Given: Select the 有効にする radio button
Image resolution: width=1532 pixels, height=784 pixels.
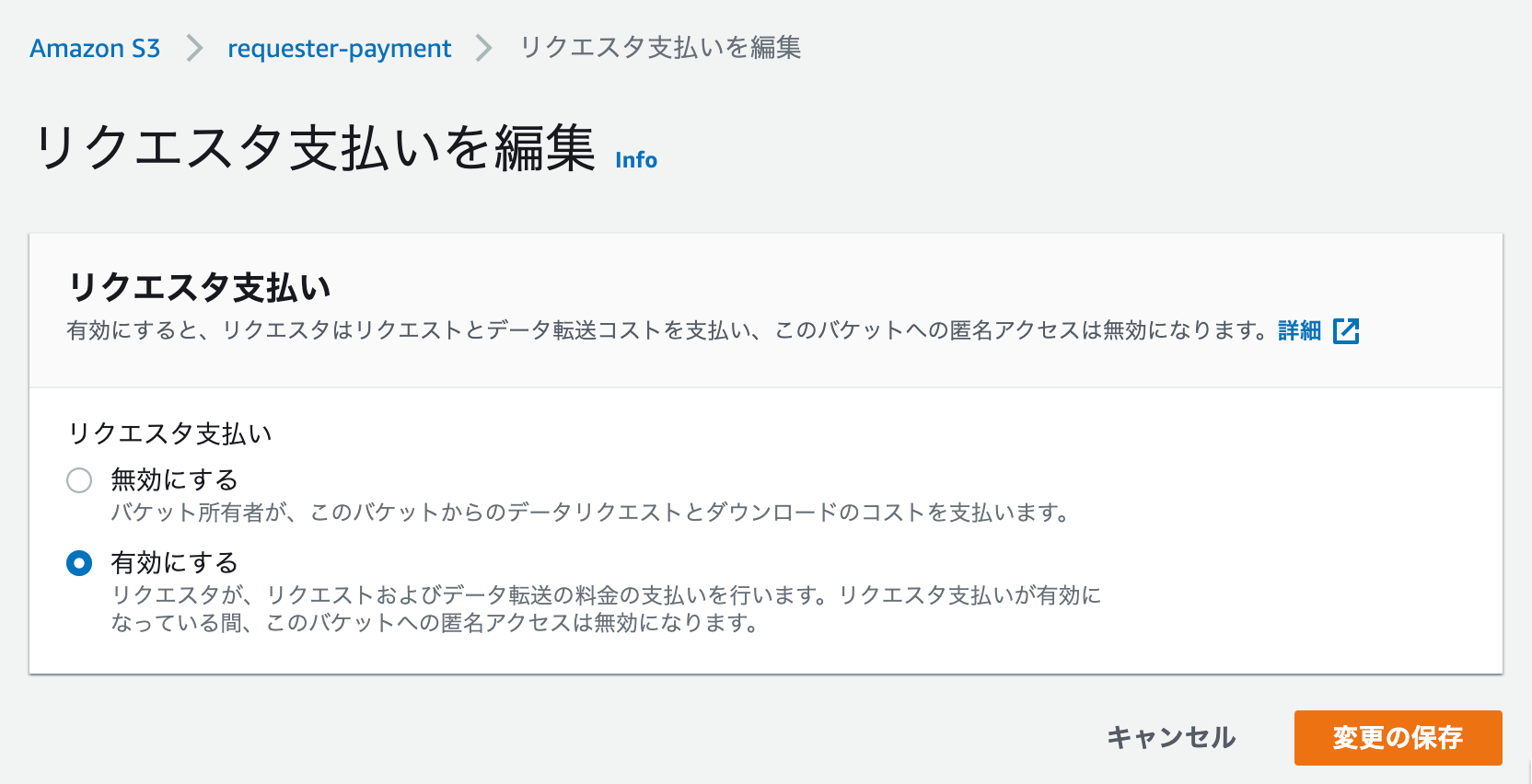Looking at the screenshot, I should [79, 562].
